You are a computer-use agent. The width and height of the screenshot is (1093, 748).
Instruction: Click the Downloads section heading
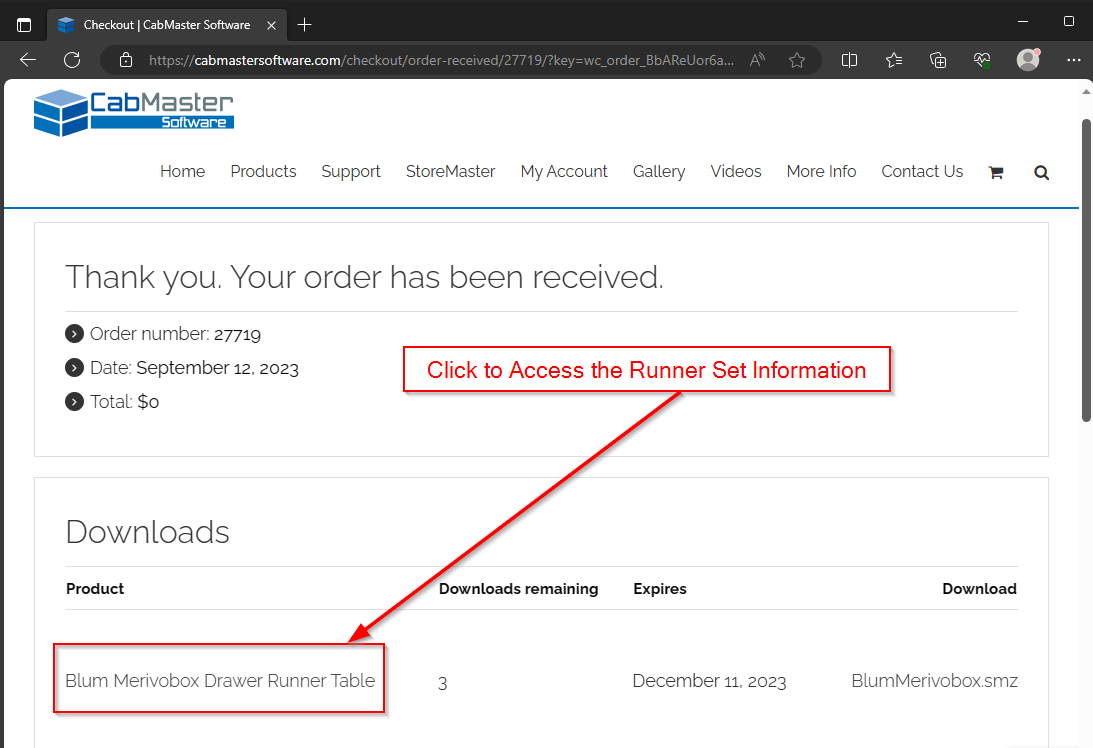tap(147, 532)
